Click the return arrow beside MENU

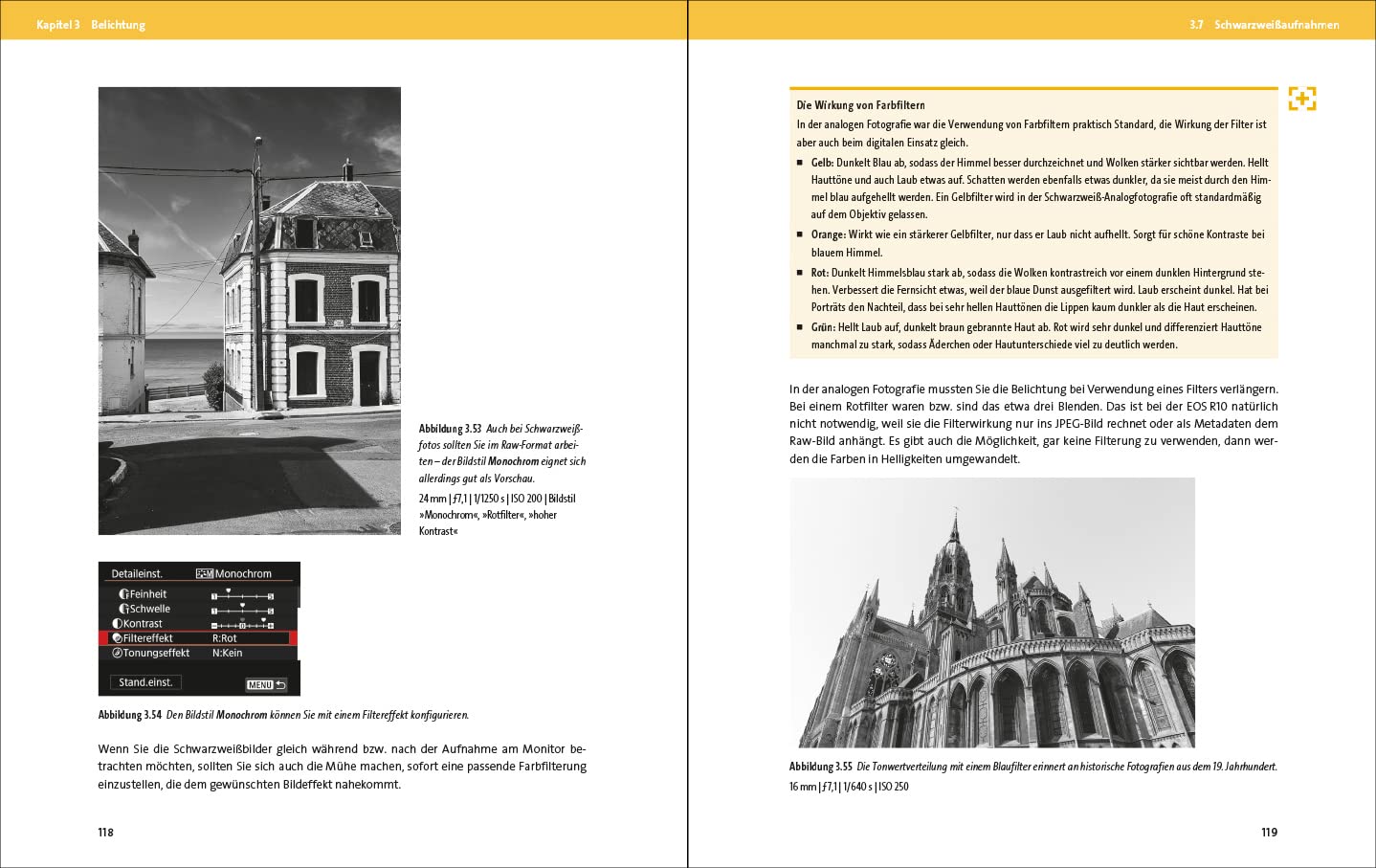[x=280, y=685]
